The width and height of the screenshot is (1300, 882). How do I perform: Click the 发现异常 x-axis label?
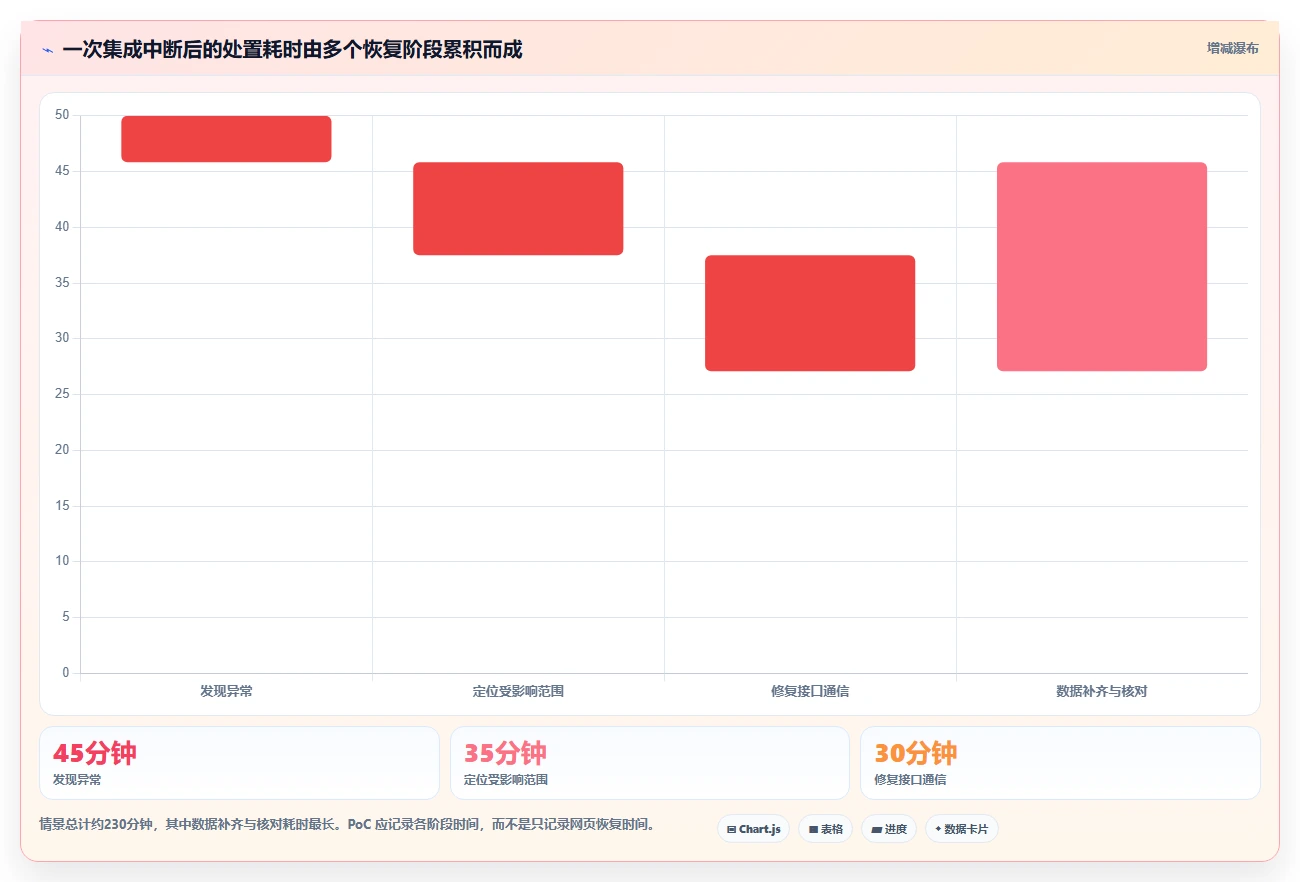click(x=226, y=691)
